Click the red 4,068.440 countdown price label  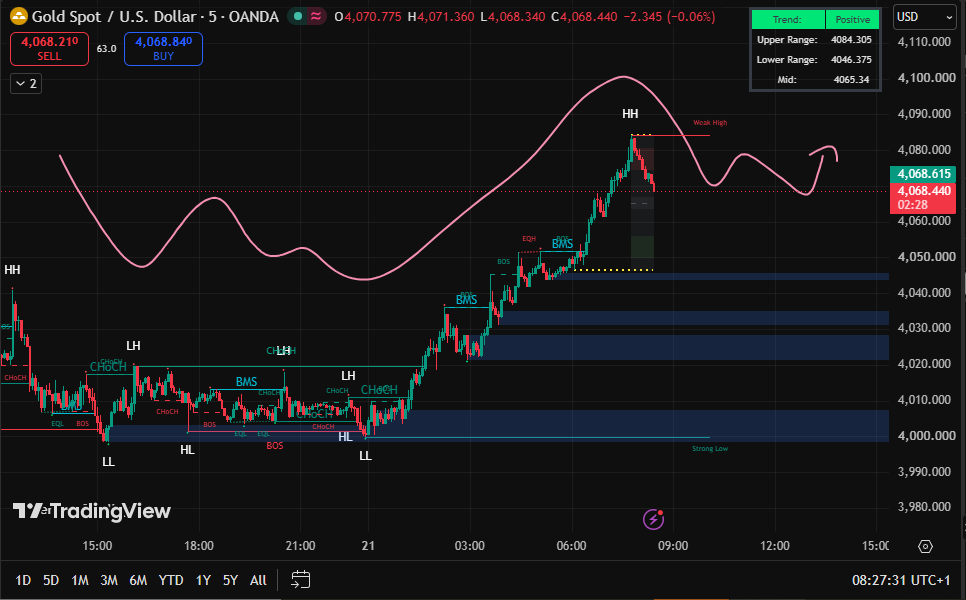coord(923,198)
